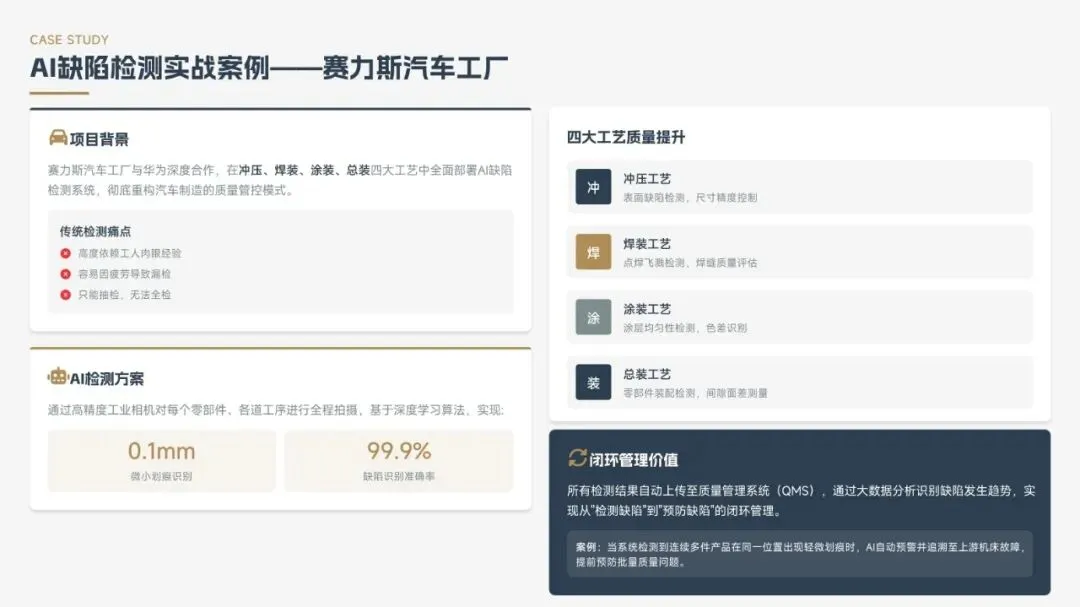Click the 99.9% value
This screenshot has height=607, width=1080.
pyautogui.click(x=399, y=451)
